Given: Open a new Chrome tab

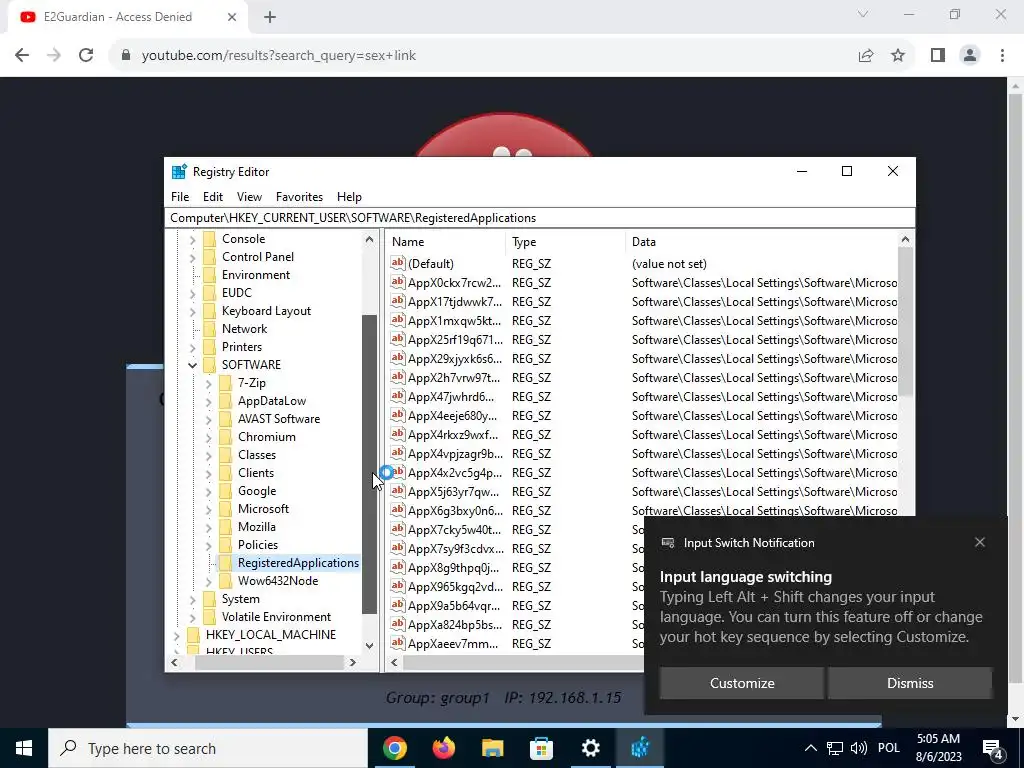Looking at the screenshot, I should [x=270, y=18].
